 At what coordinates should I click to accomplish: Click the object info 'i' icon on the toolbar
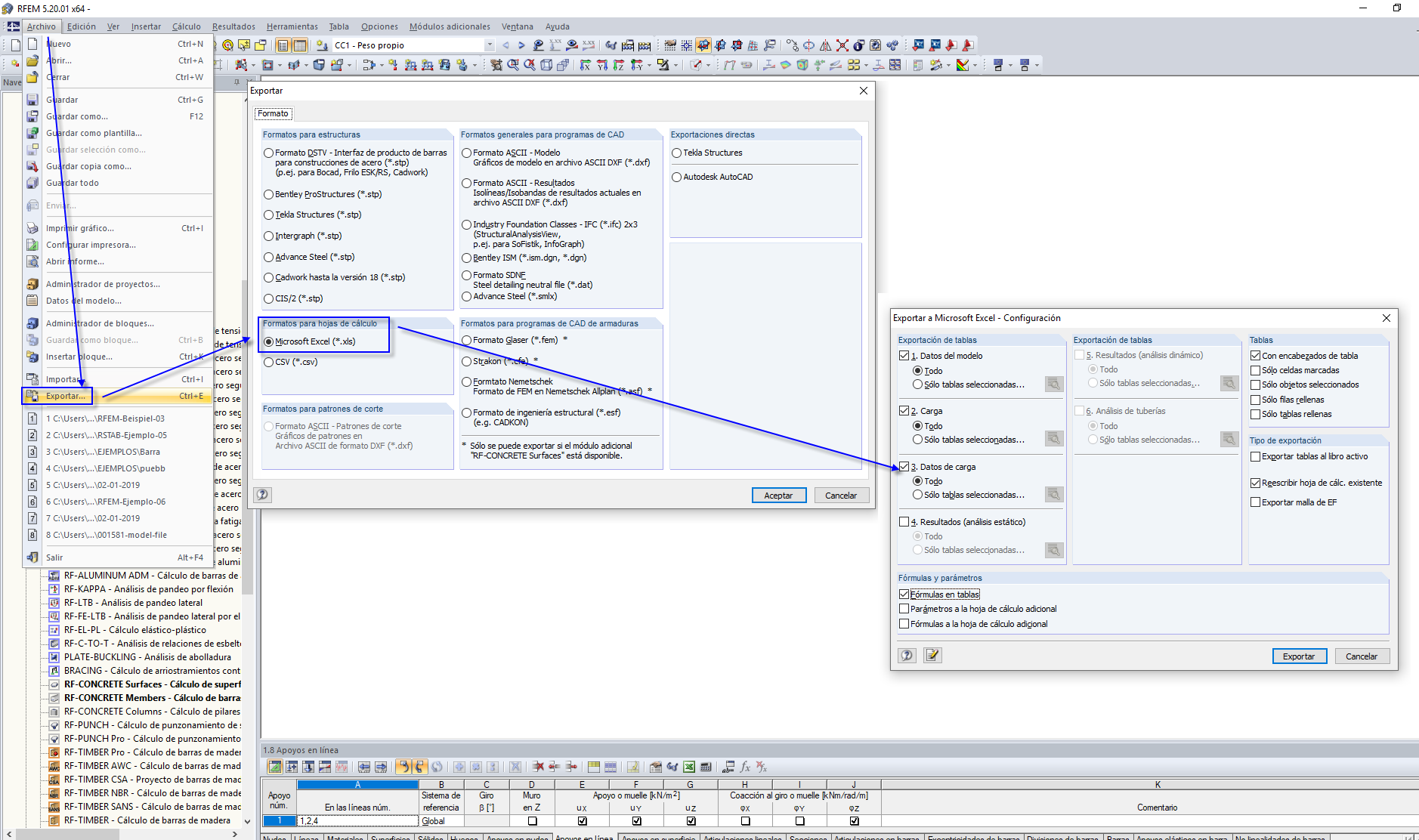pos(858,46)
